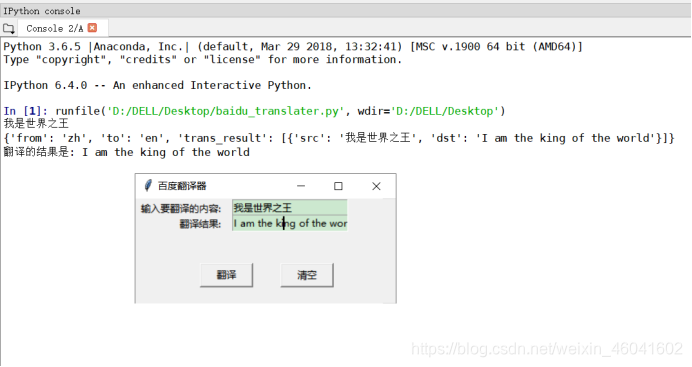Click the 翻译结果 label
This screenshot has width=692, height=367.
(200, 224)
